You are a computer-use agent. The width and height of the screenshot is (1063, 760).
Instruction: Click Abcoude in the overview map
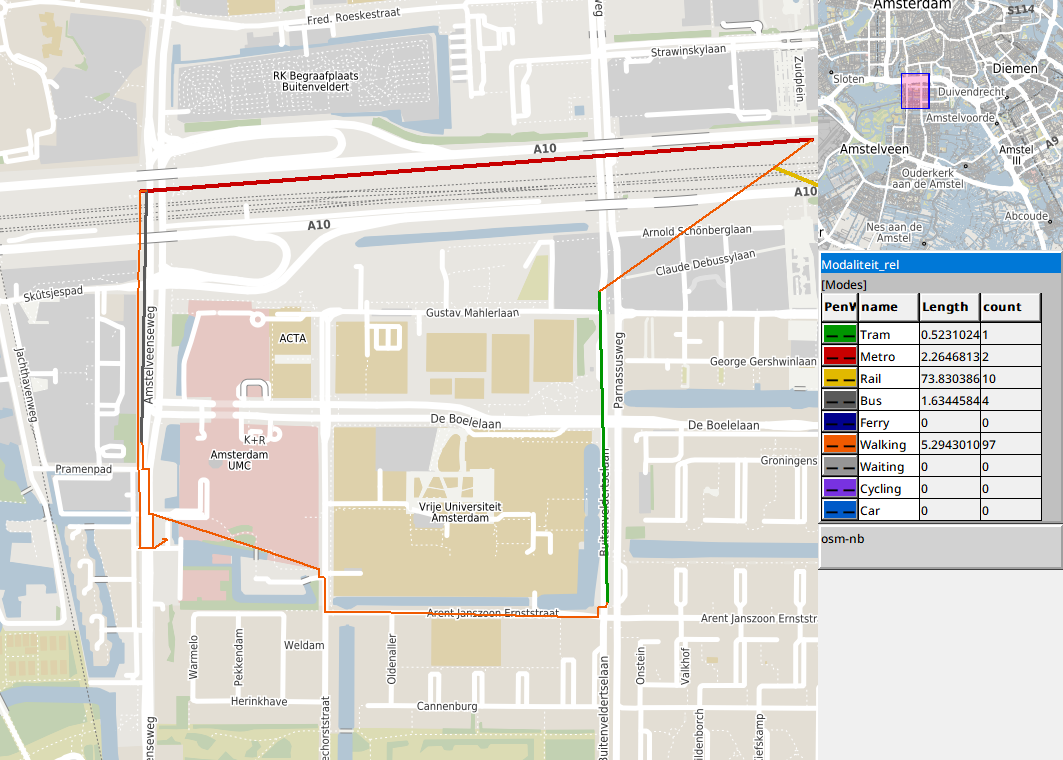pyautogui.click(x=1026, y=216)
